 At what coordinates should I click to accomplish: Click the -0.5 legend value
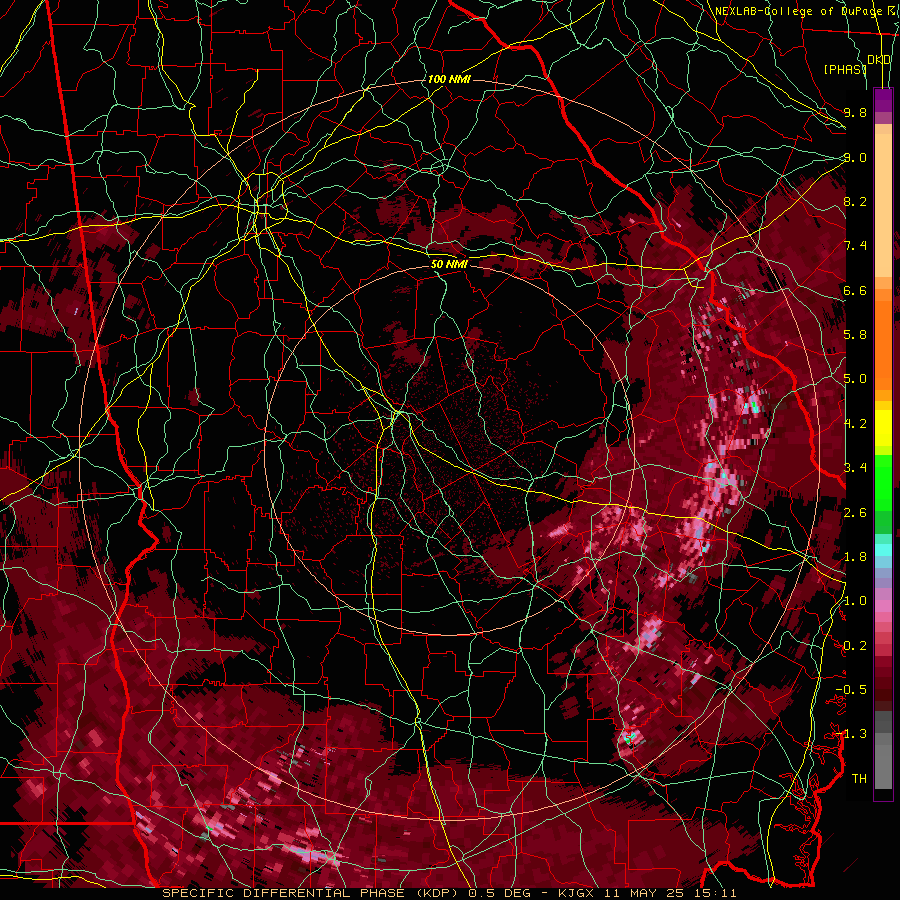(851, 689)
